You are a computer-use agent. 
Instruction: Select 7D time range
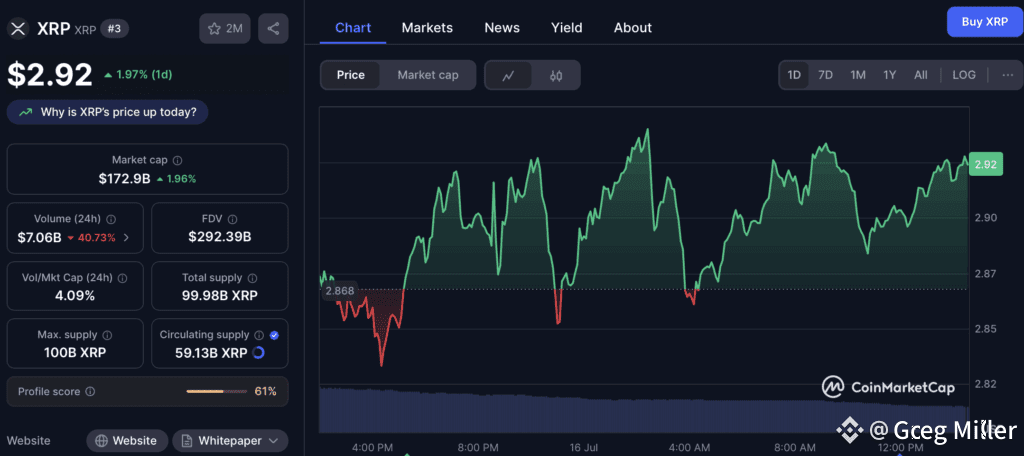(x=825, y=75)
